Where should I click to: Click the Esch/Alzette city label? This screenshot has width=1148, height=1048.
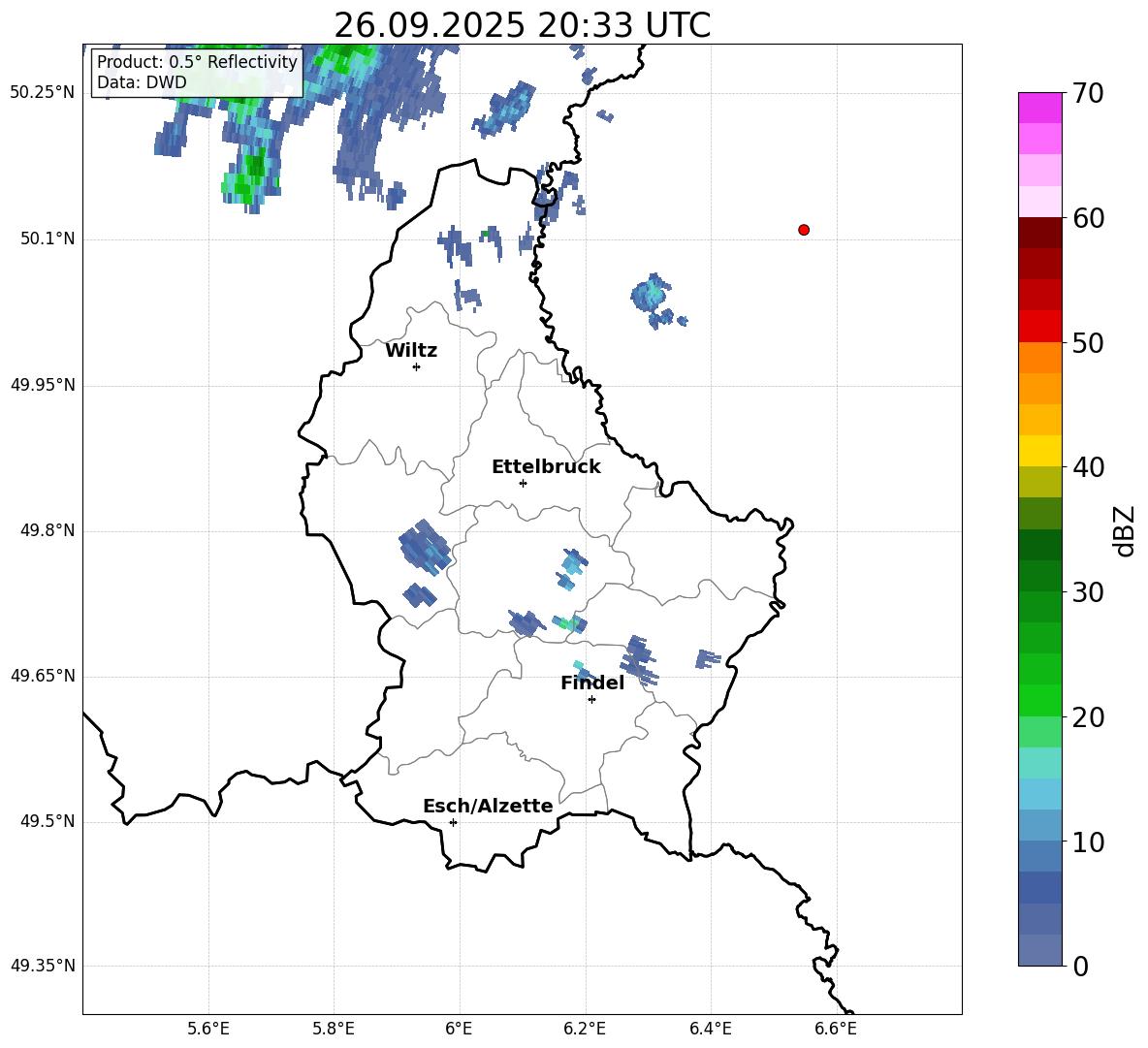(488, 806)
